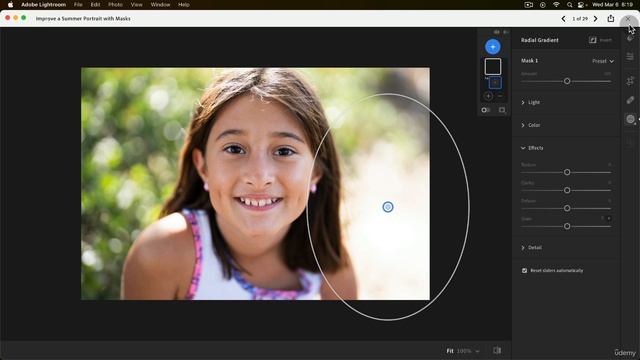Viewport: 640px width, 360px height.
Task: Open the File menu
Action: click(78, 4)
